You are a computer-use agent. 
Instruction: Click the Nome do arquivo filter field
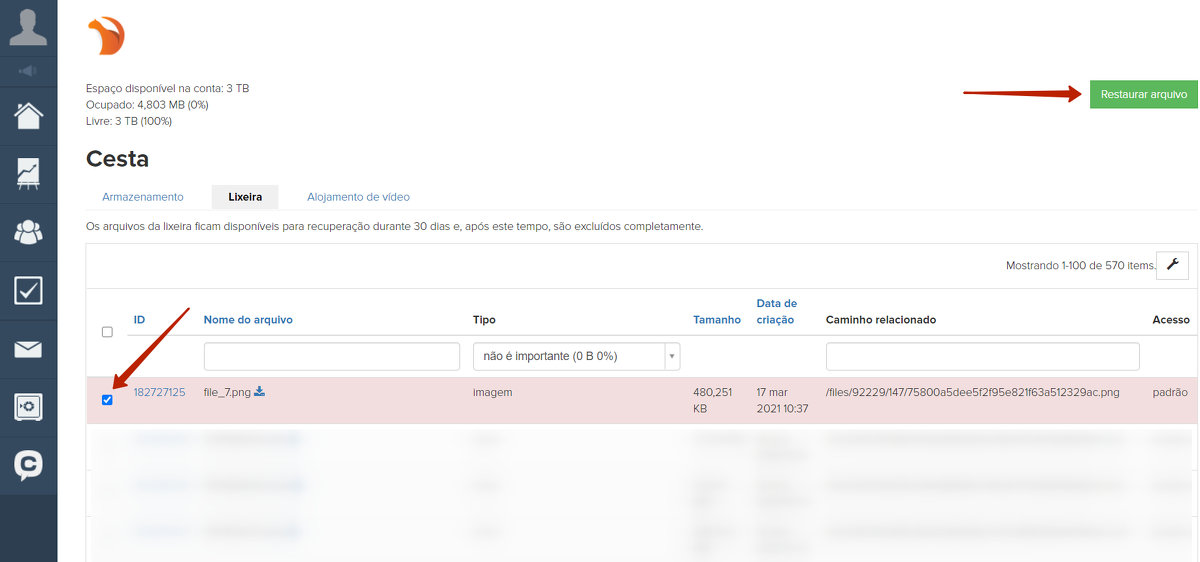tap(318, 356)
